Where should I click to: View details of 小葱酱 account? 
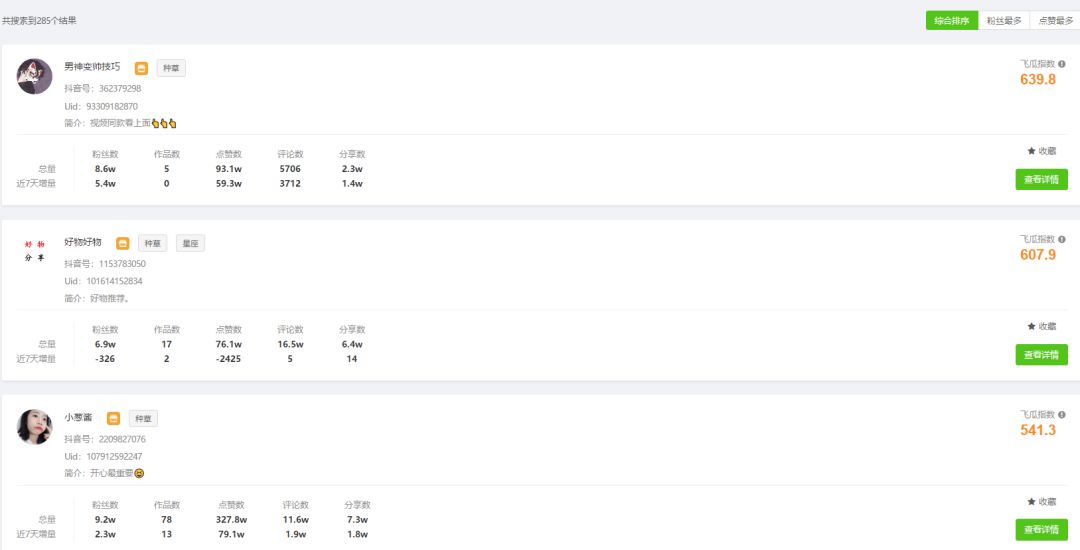coord(1041,530)
